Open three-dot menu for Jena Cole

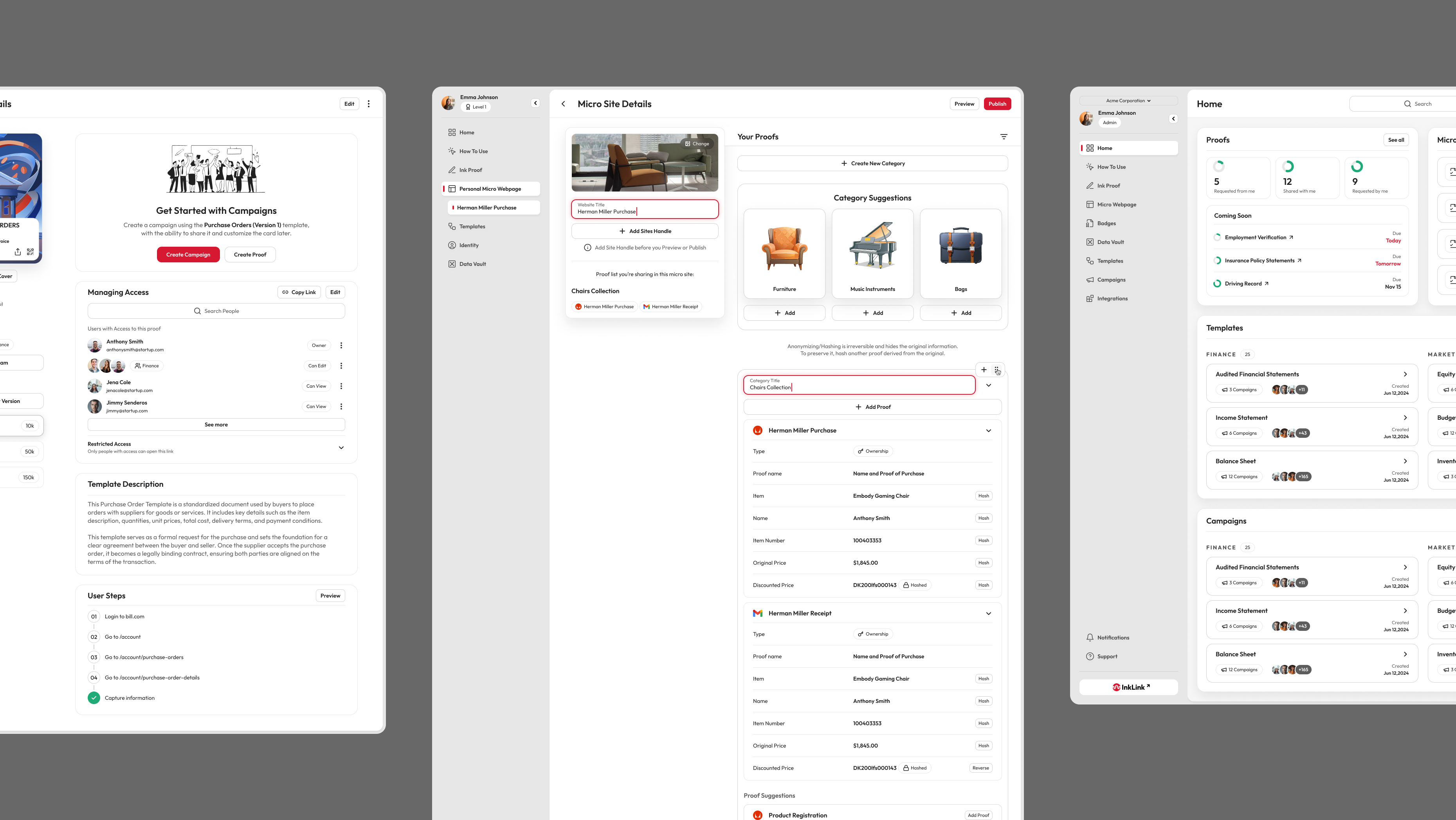tap(341, 386)
